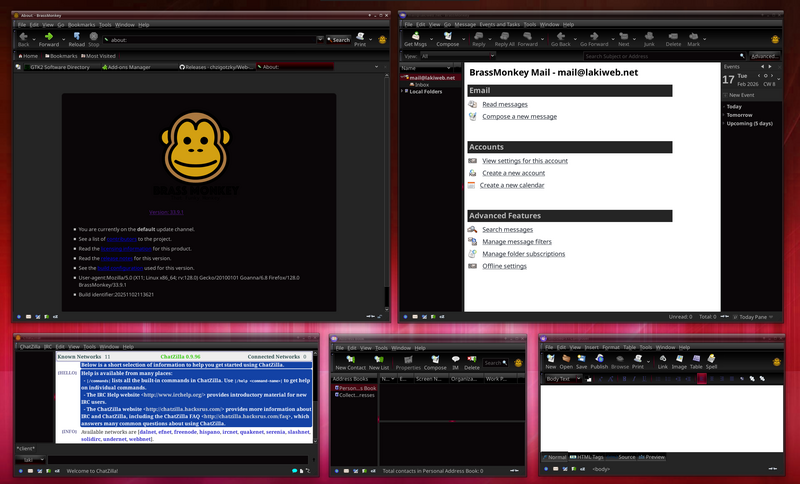
Task: Open the Bookmarks menu in the browser
Action: [82, 24]
